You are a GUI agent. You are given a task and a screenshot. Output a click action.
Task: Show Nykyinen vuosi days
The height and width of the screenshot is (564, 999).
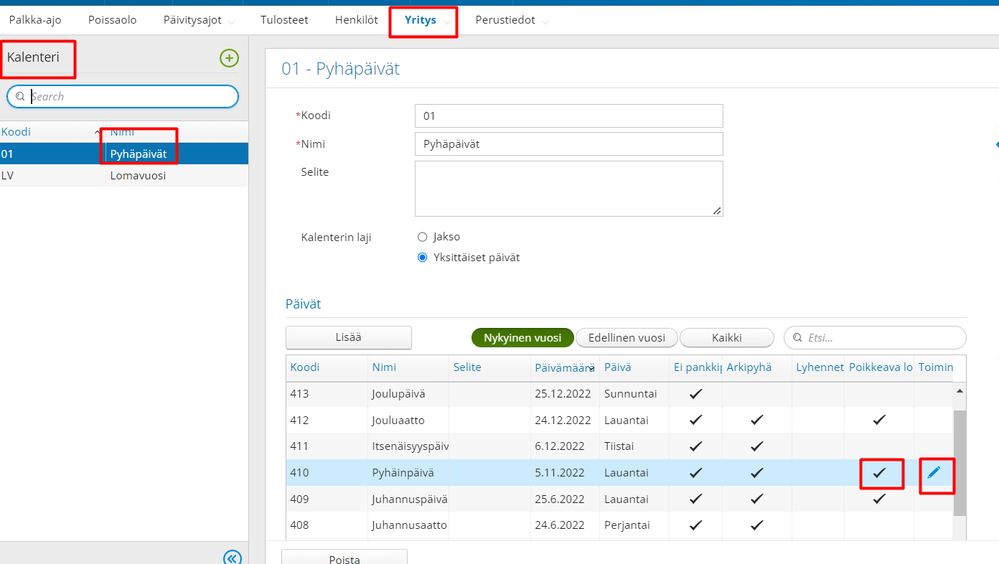pos(522,338)
